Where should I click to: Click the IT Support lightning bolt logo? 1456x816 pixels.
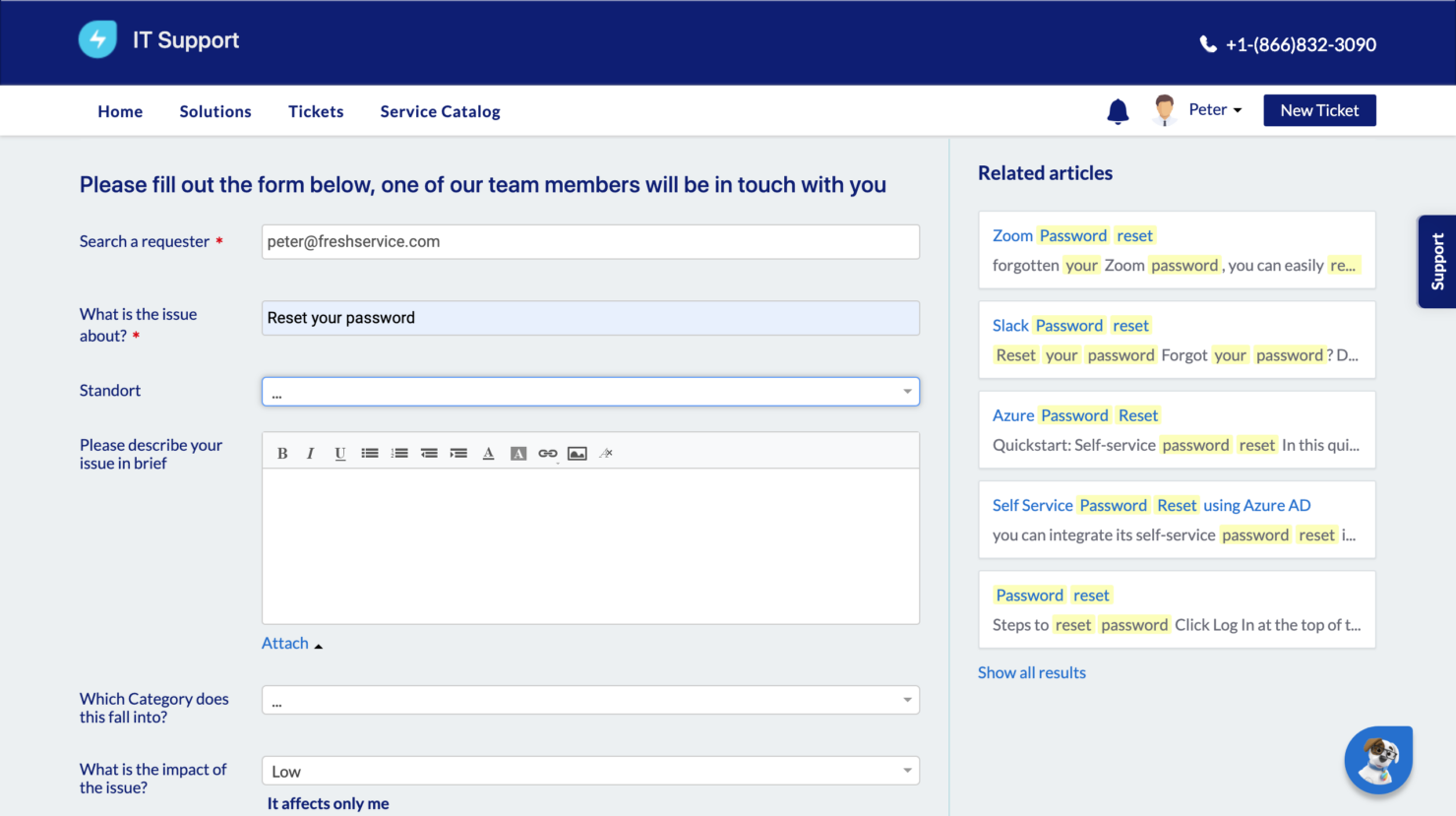coord(97,39)
